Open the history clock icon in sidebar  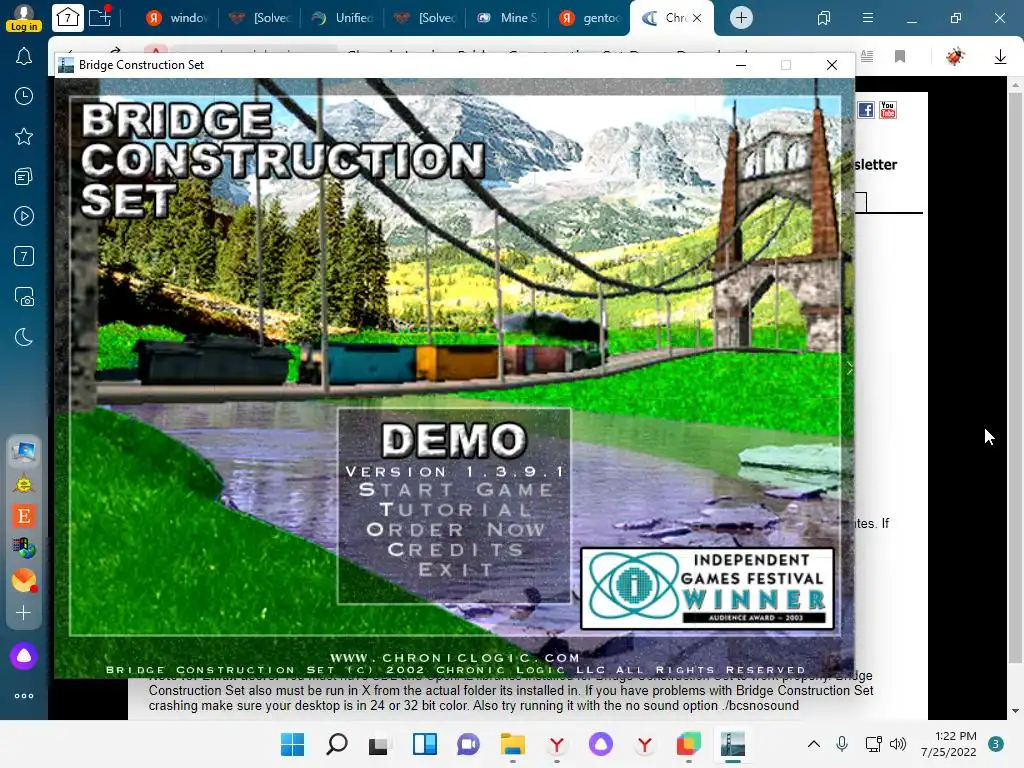click(24, 96)
